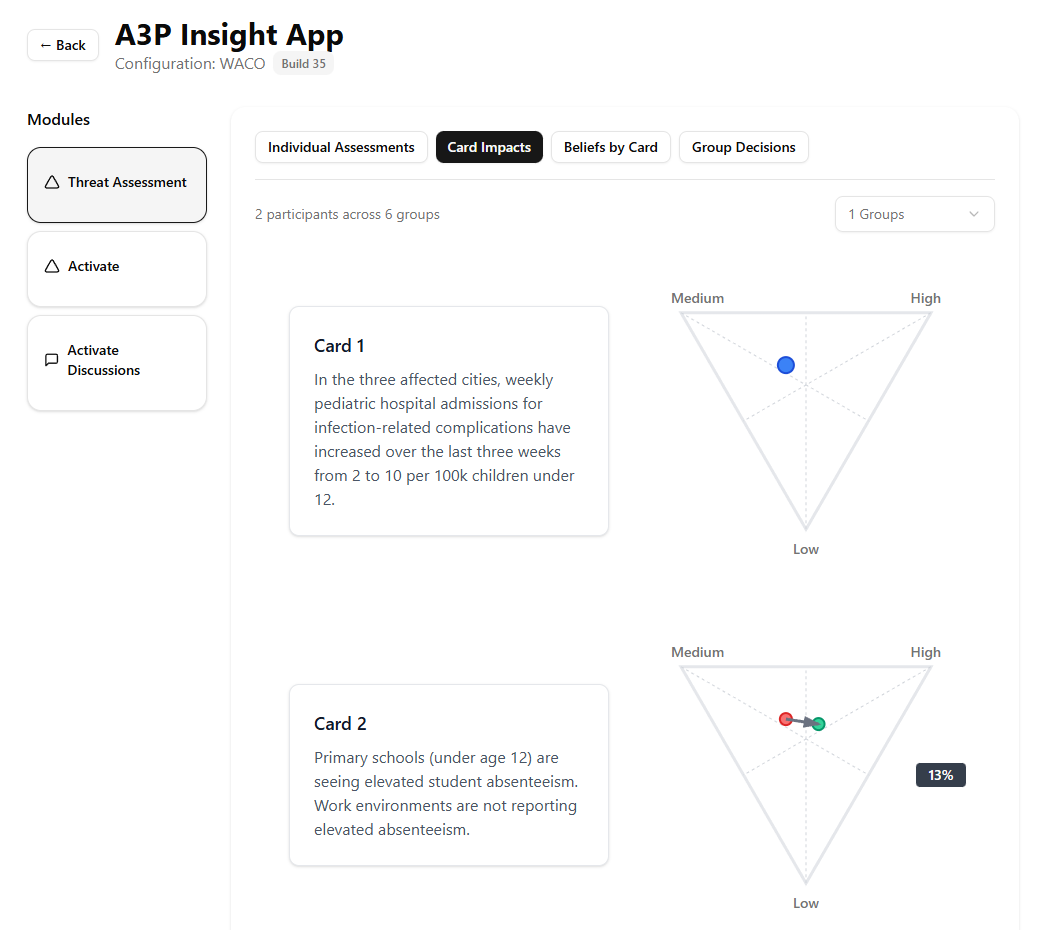Open the 1 Groups selector

[914, 214]
